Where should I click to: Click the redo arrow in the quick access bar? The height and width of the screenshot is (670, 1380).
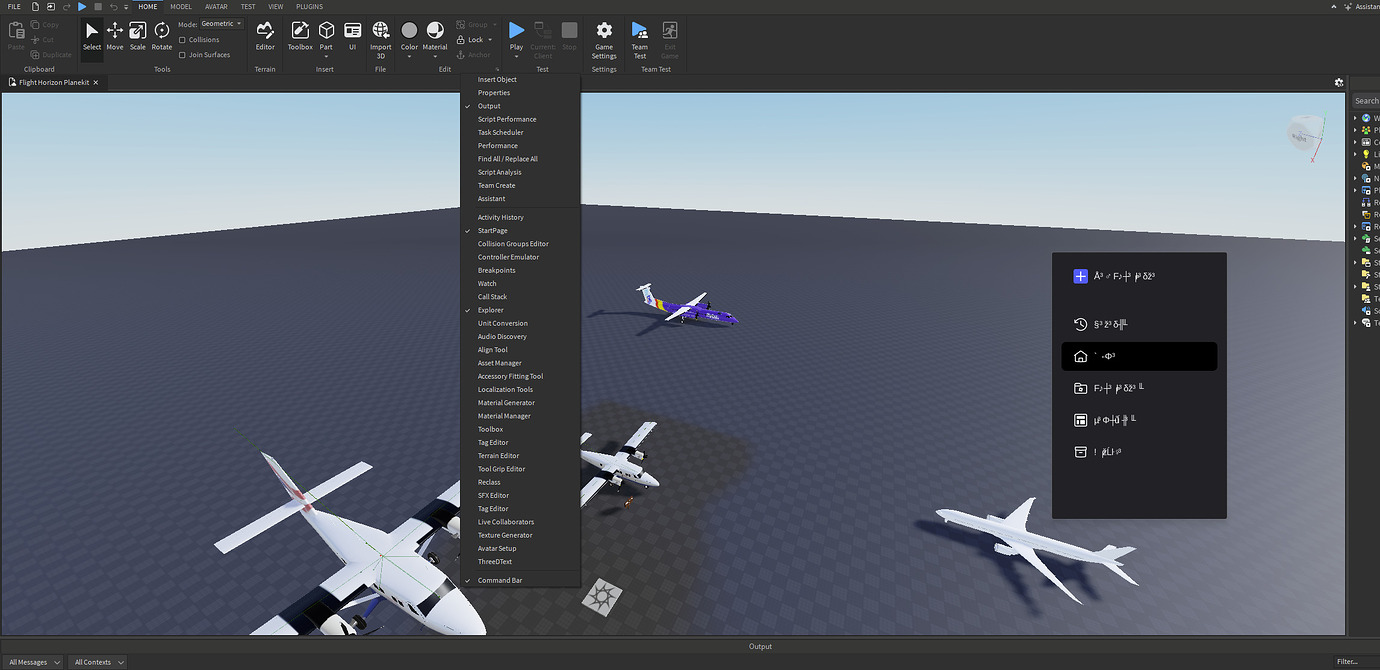click(67, 7)
